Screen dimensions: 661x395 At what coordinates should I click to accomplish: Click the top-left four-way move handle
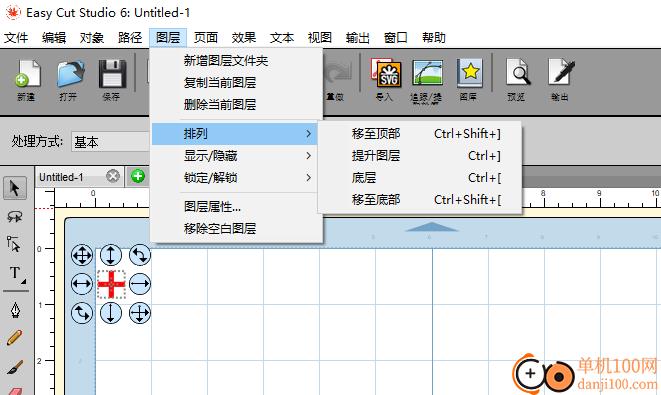pyautogui.click(x=82, y=255)
